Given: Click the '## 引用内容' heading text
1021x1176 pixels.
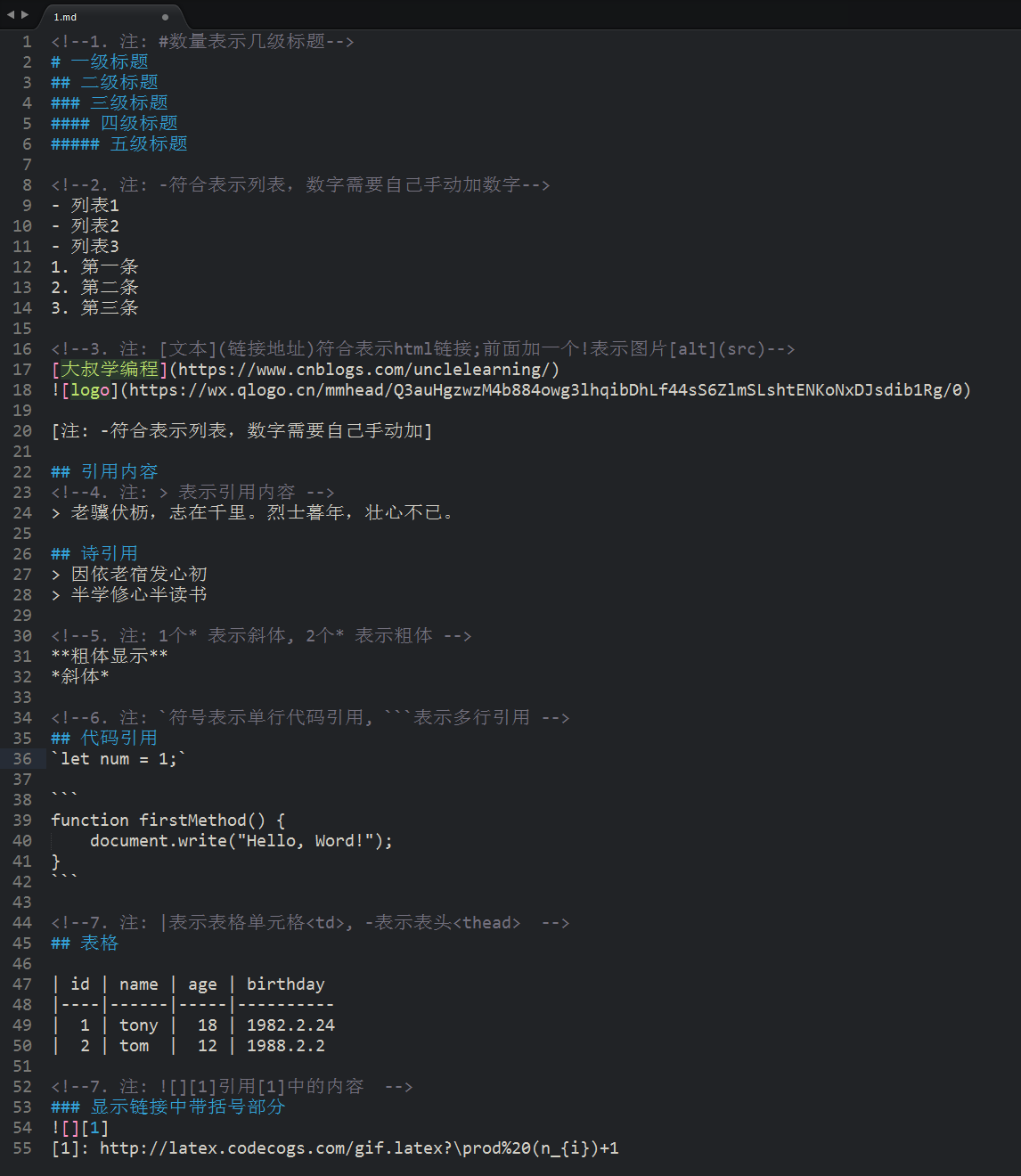Looking at the screenshot, I should pyautogui.click(x=104, y=472).
